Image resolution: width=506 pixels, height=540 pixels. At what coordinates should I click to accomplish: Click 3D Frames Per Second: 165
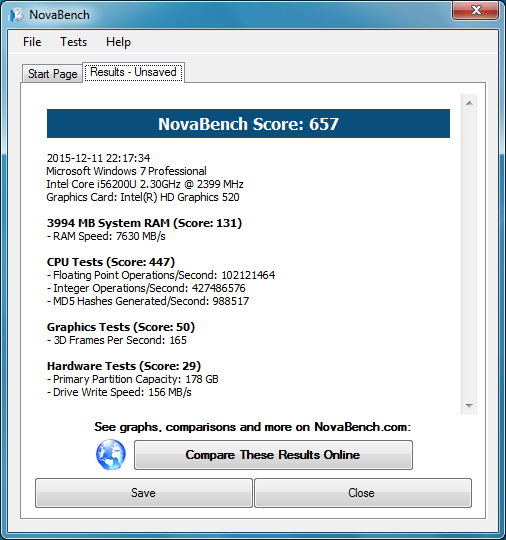click(117, 340)
